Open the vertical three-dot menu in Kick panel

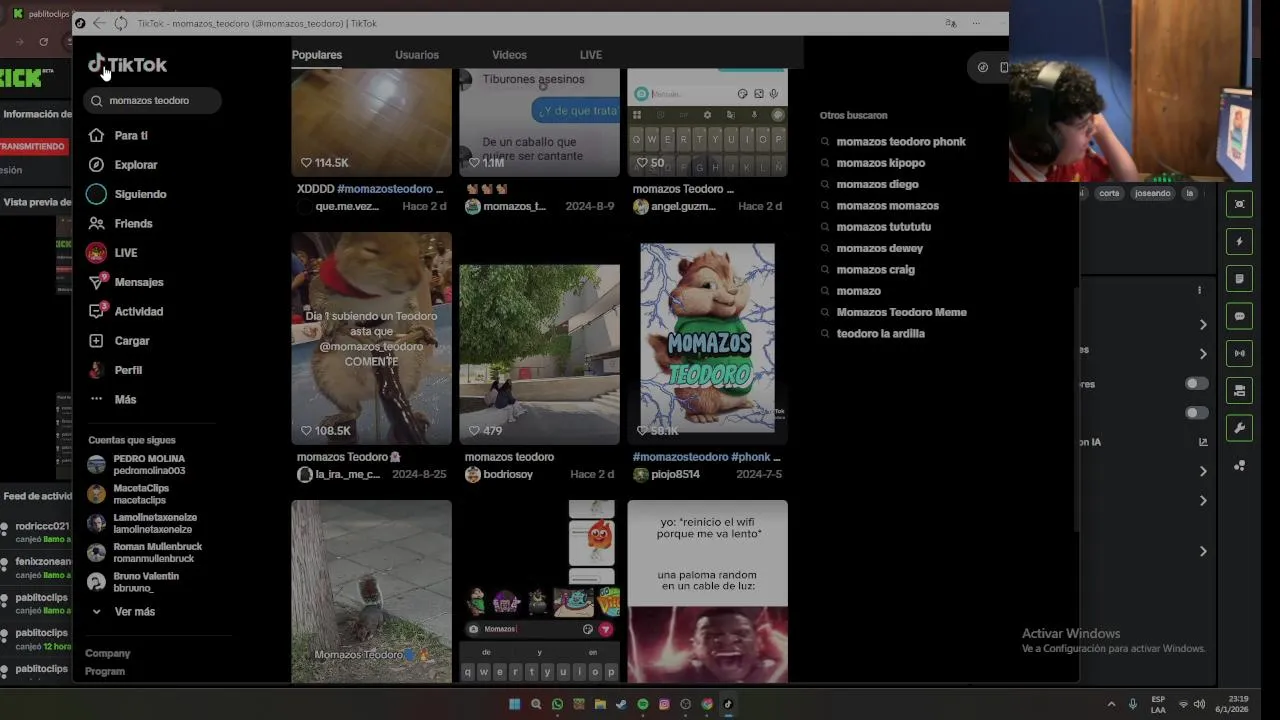click(1199, 290)
